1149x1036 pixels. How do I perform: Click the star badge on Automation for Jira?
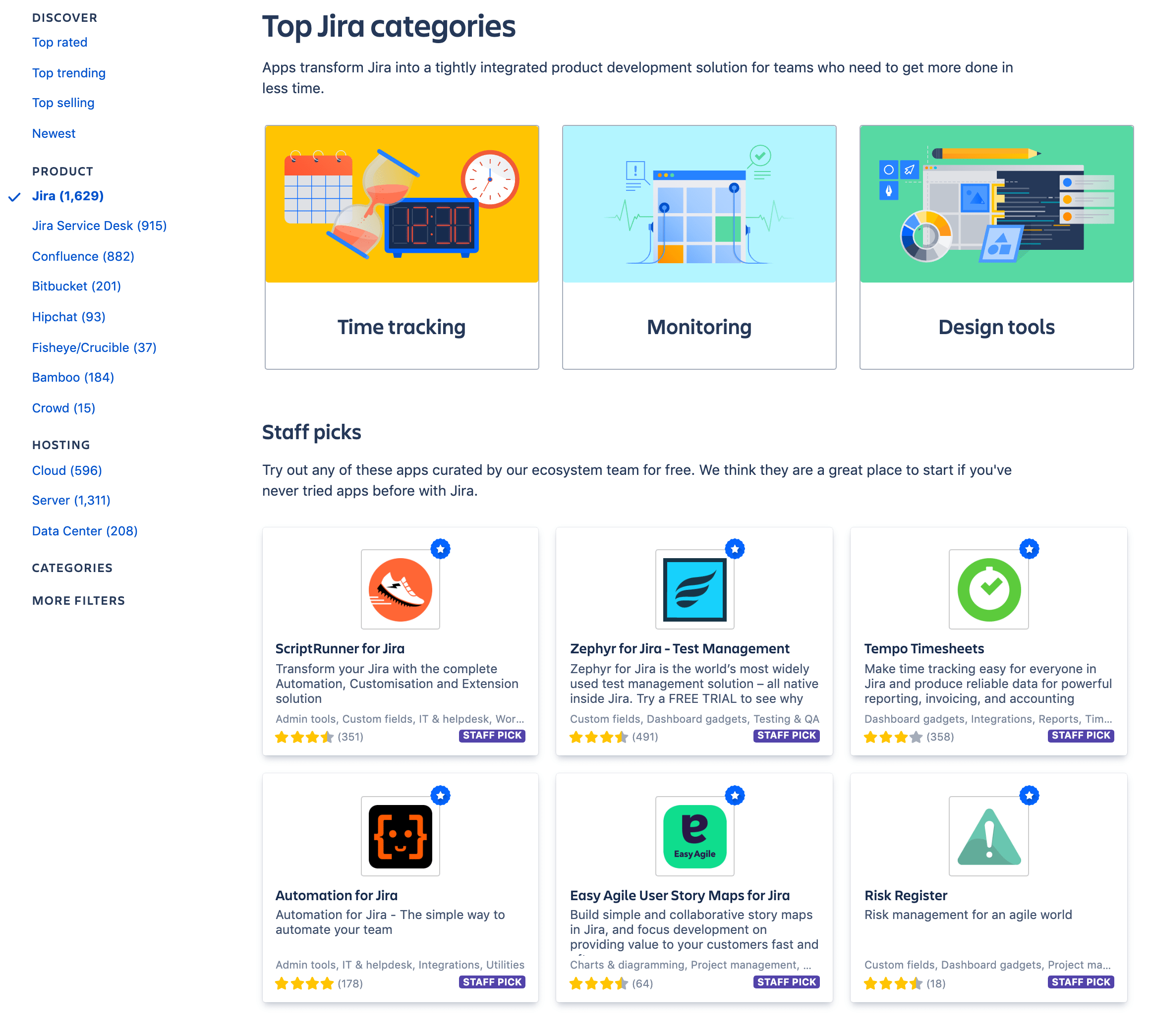point(441,795)
